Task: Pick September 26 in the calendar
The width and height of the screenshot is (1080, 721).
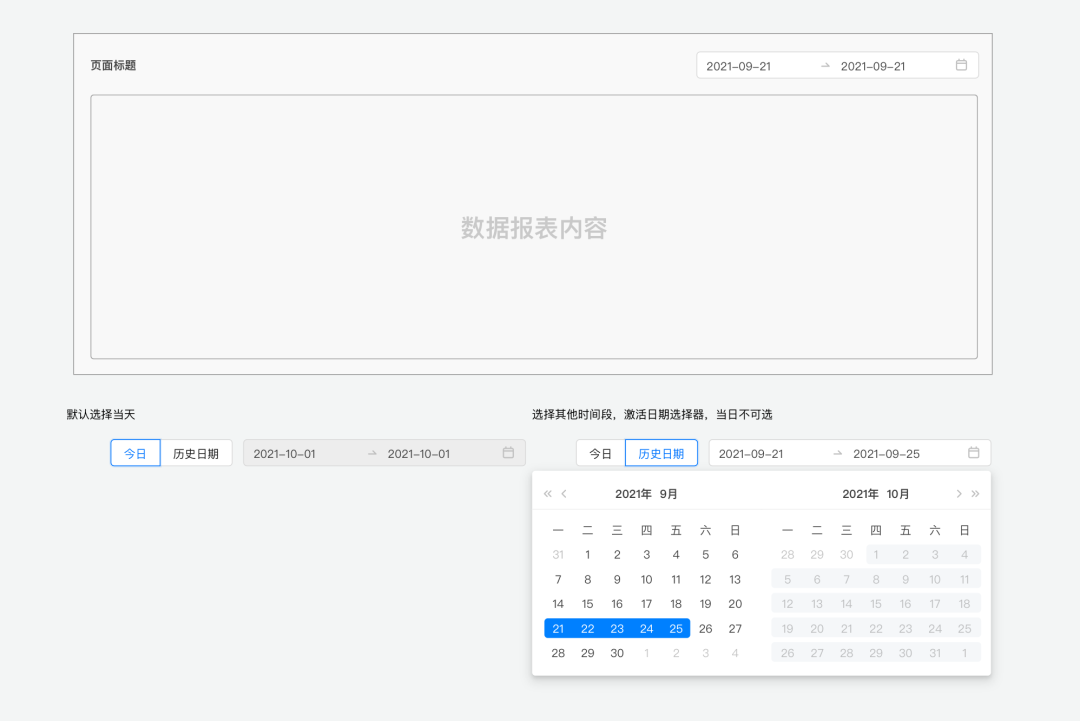Action: pos(705,629)
